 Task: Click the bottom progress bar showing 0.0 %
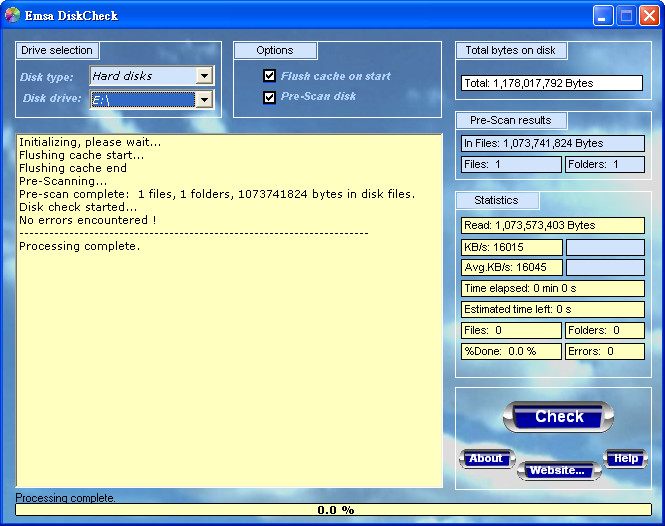coord(333,509)
